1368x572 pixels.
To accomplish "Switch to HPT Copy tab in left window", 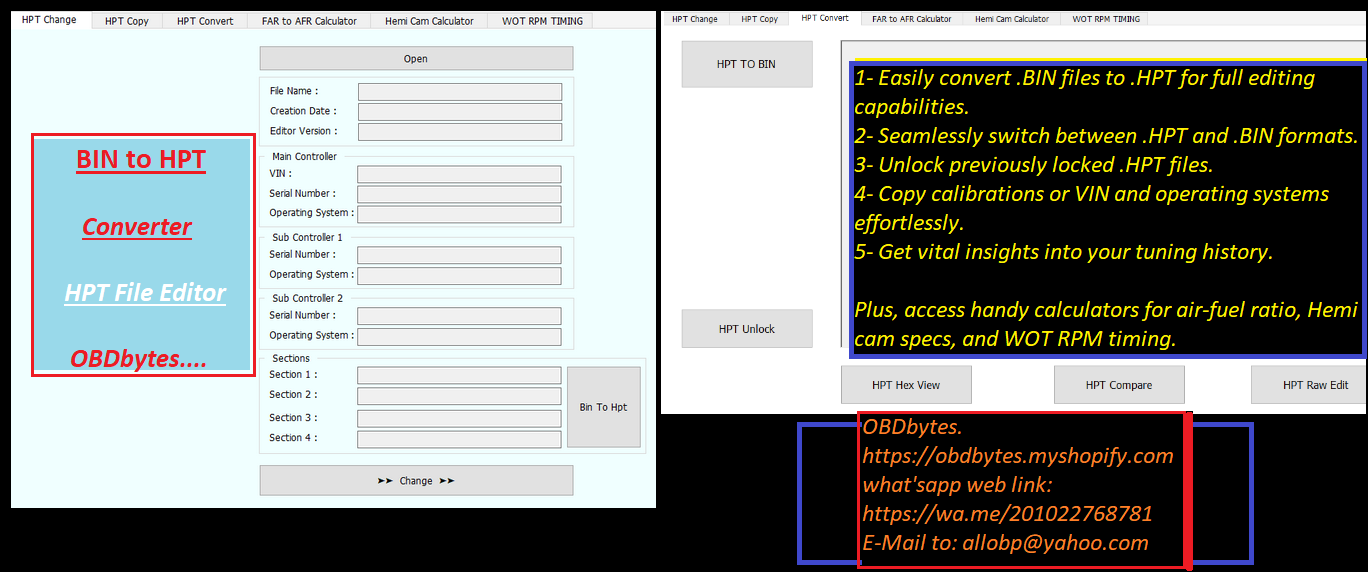I will point(127,21).
